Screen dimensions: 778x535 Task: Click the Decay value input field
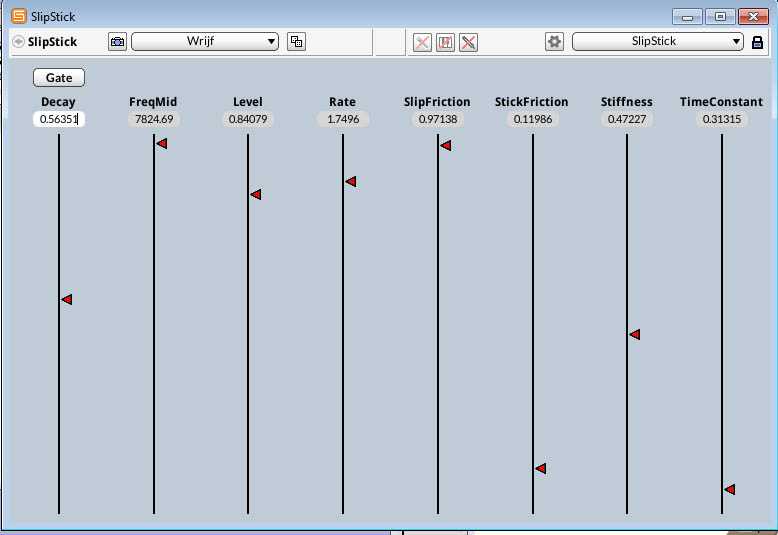(58, 119)
